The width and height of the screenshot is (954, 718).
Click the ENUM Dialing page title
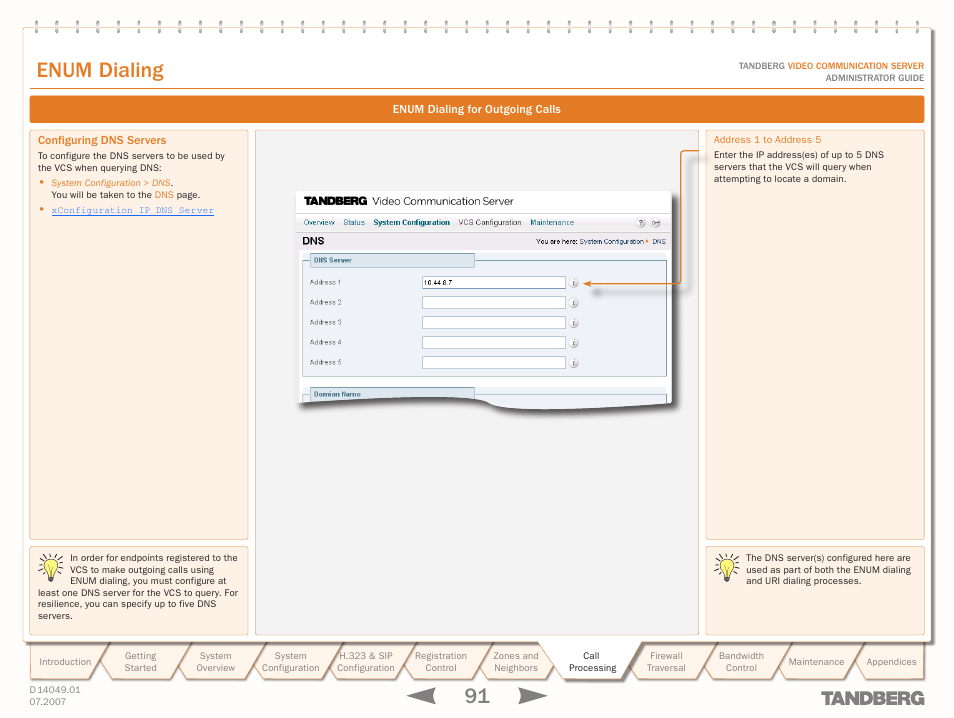point(100,70)
